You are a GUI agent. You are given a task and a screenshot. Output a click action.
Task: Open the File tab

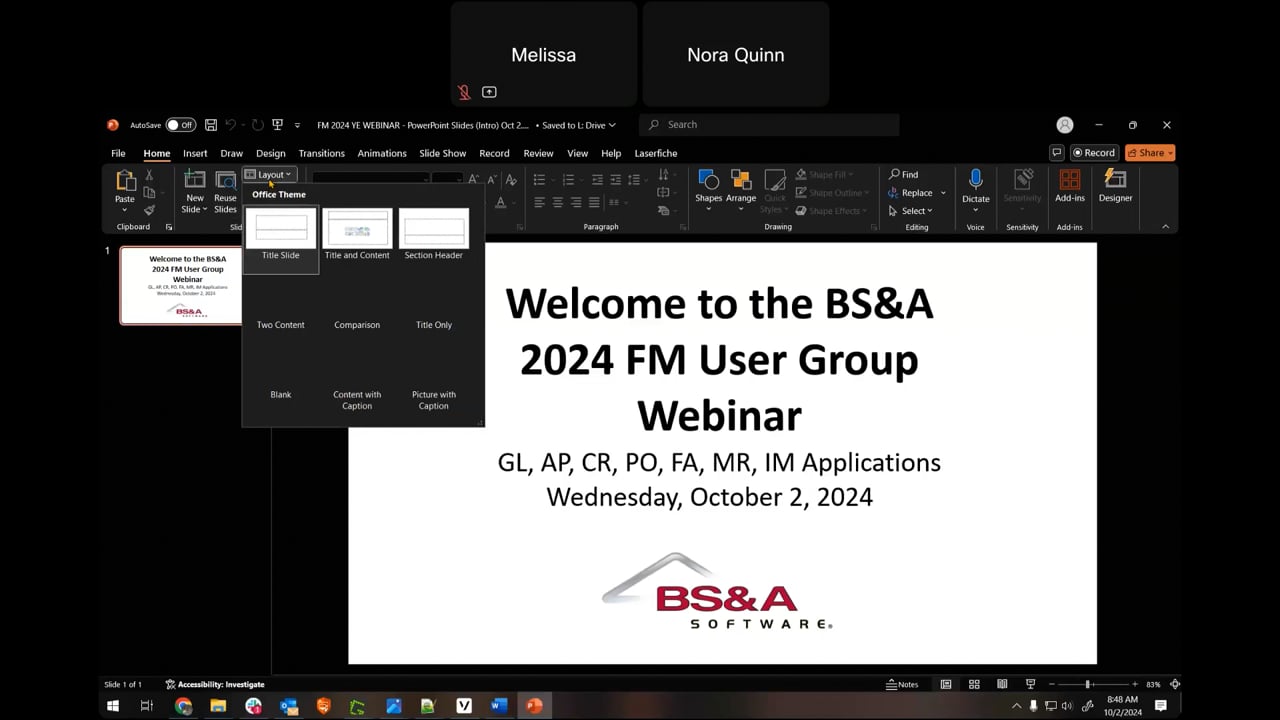[118, 153]
